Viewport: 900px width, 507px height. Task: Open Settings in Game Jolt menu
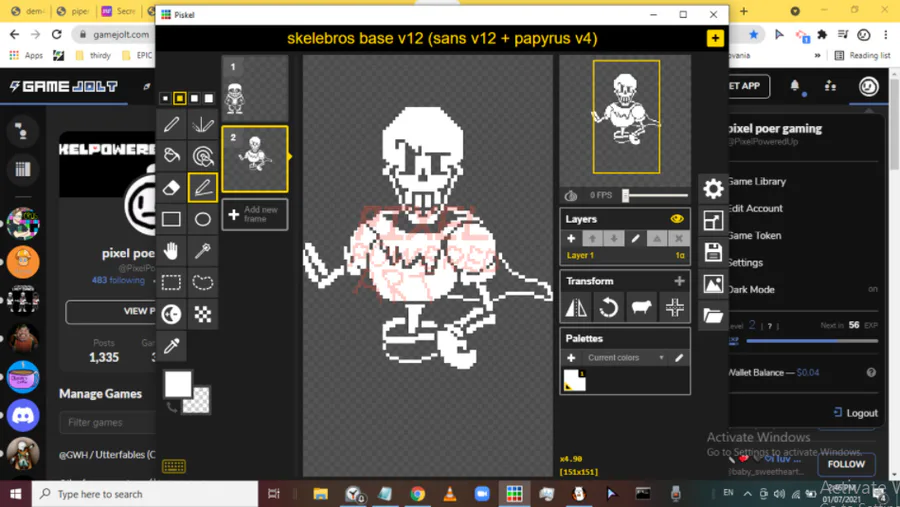[x=746, y=262]
